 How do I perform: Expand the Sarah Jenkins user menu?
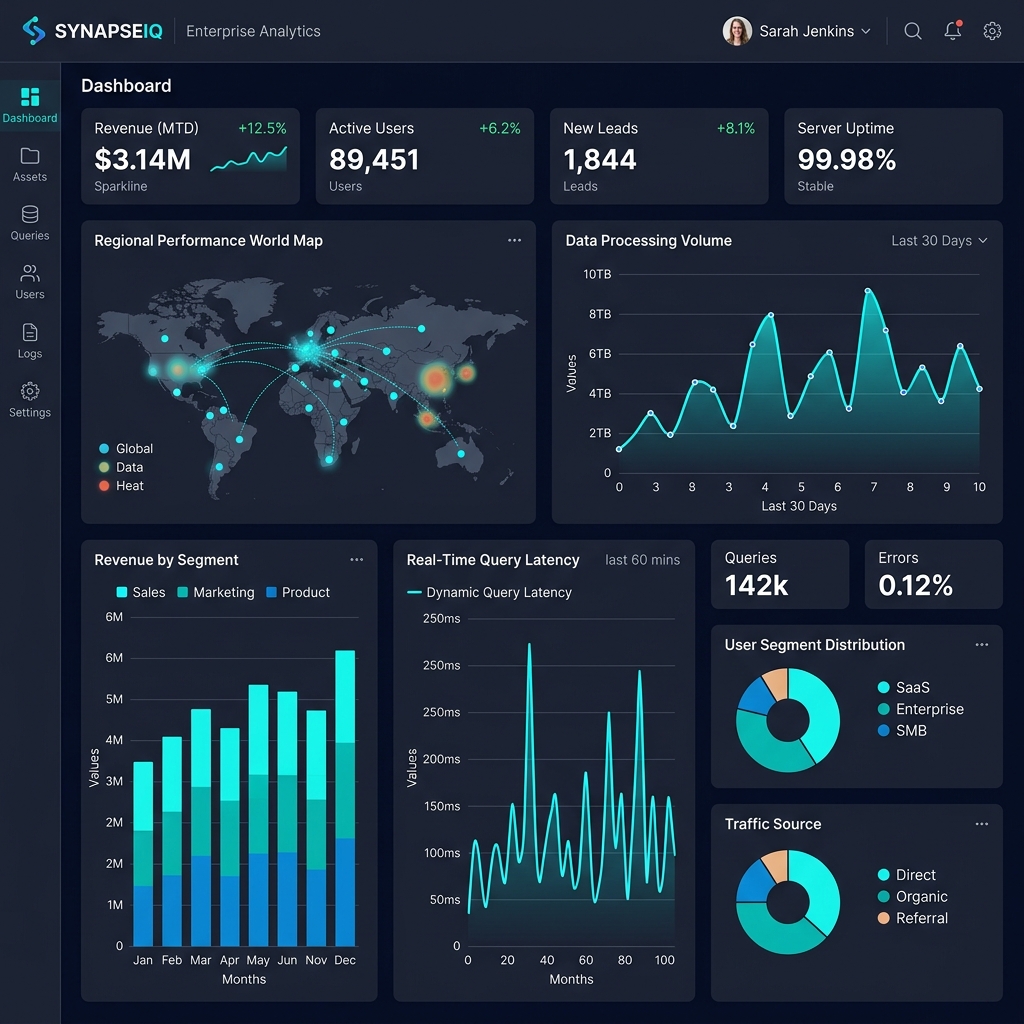797,31
